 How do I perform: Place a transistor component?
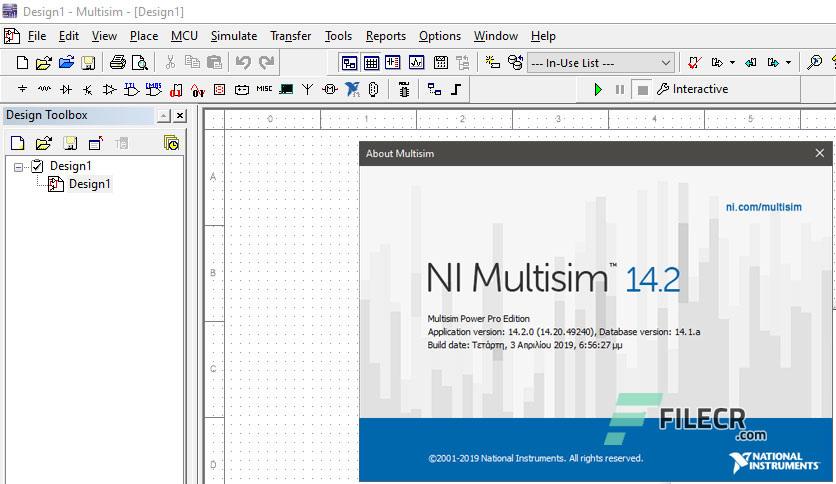click(88, 90)
